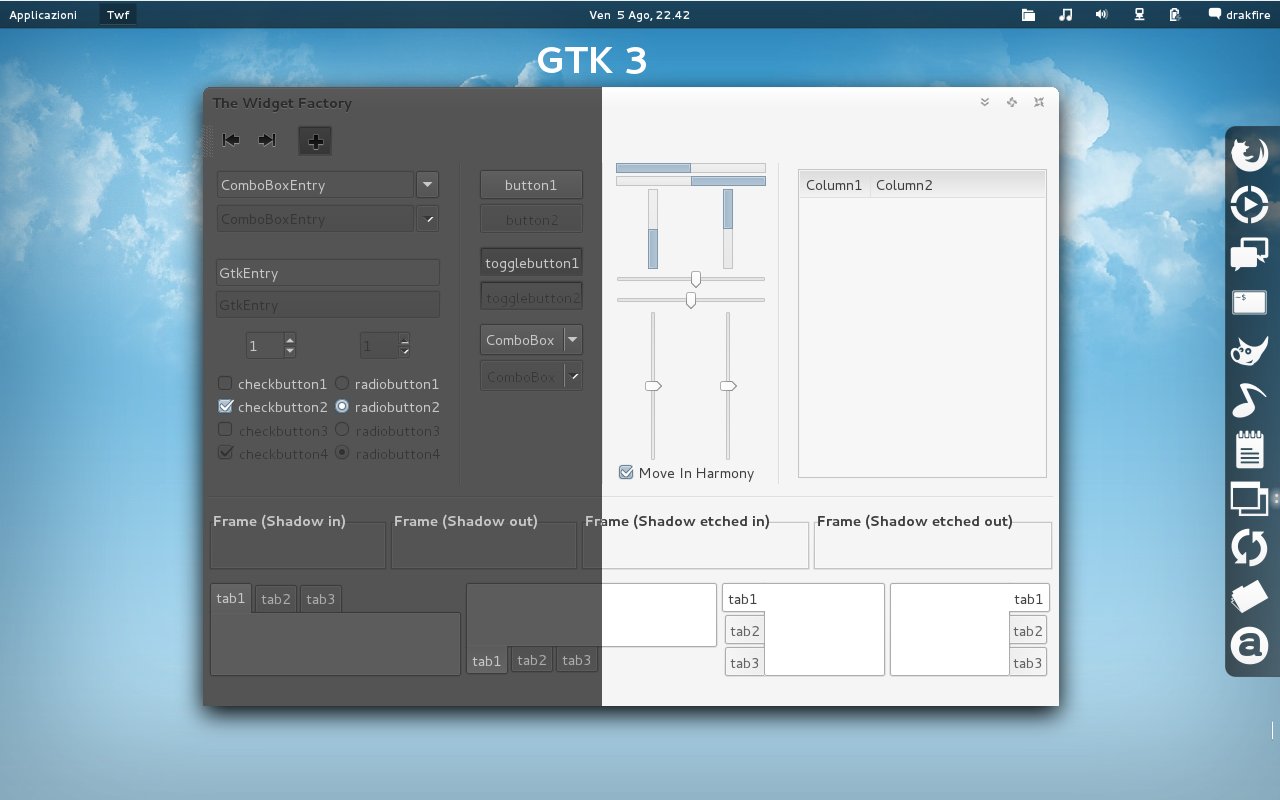Switch to tab2 in the top-tabbed notebook
The height and width of the screenshot is (800, 1280).
(275, 599)
